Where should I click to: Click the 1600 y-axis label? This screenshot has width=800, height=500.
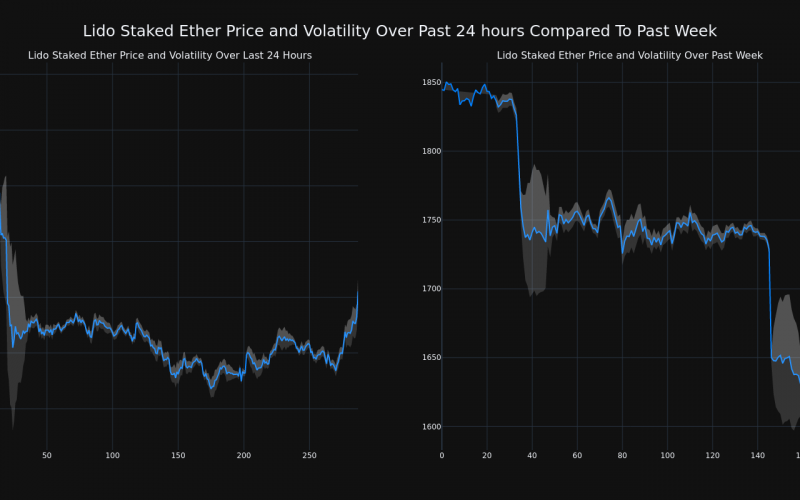(431, 427)
